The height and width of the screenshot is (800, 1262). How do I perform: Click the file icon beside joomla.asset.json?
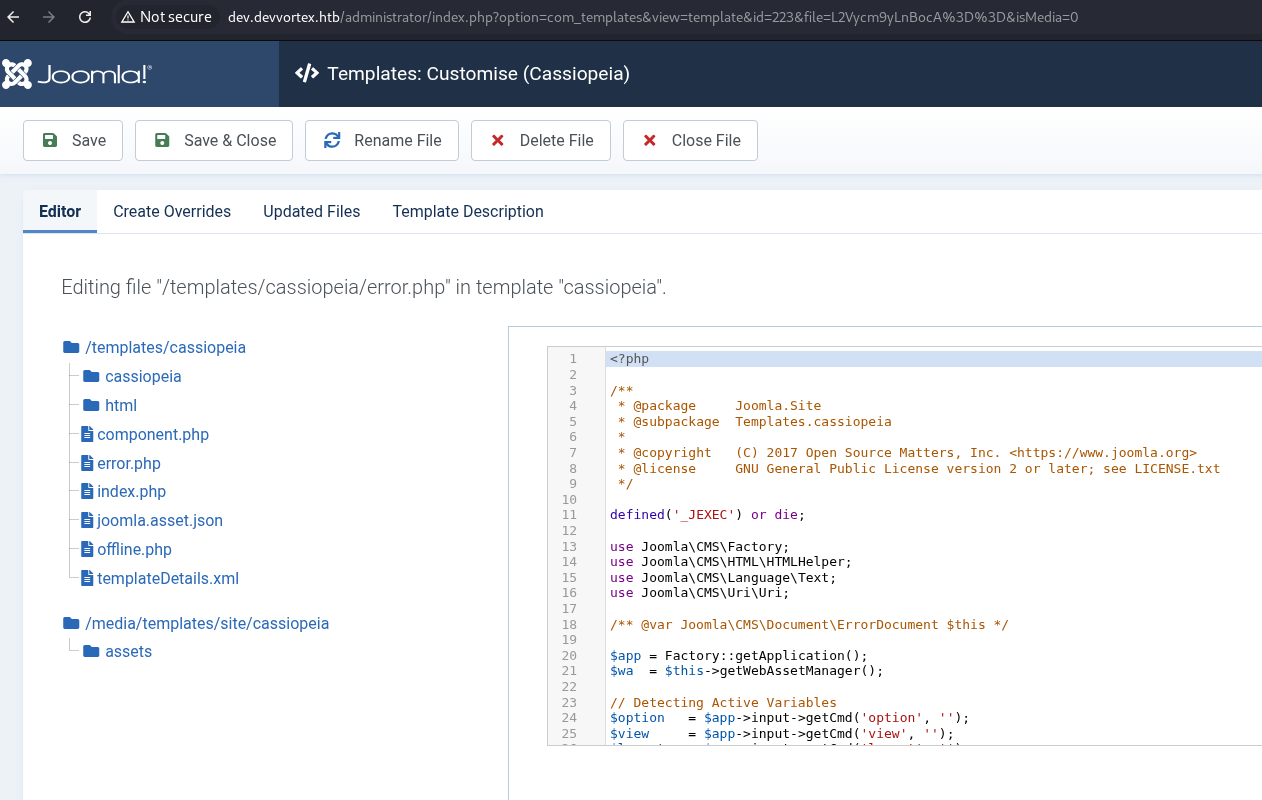coord(87,520)
